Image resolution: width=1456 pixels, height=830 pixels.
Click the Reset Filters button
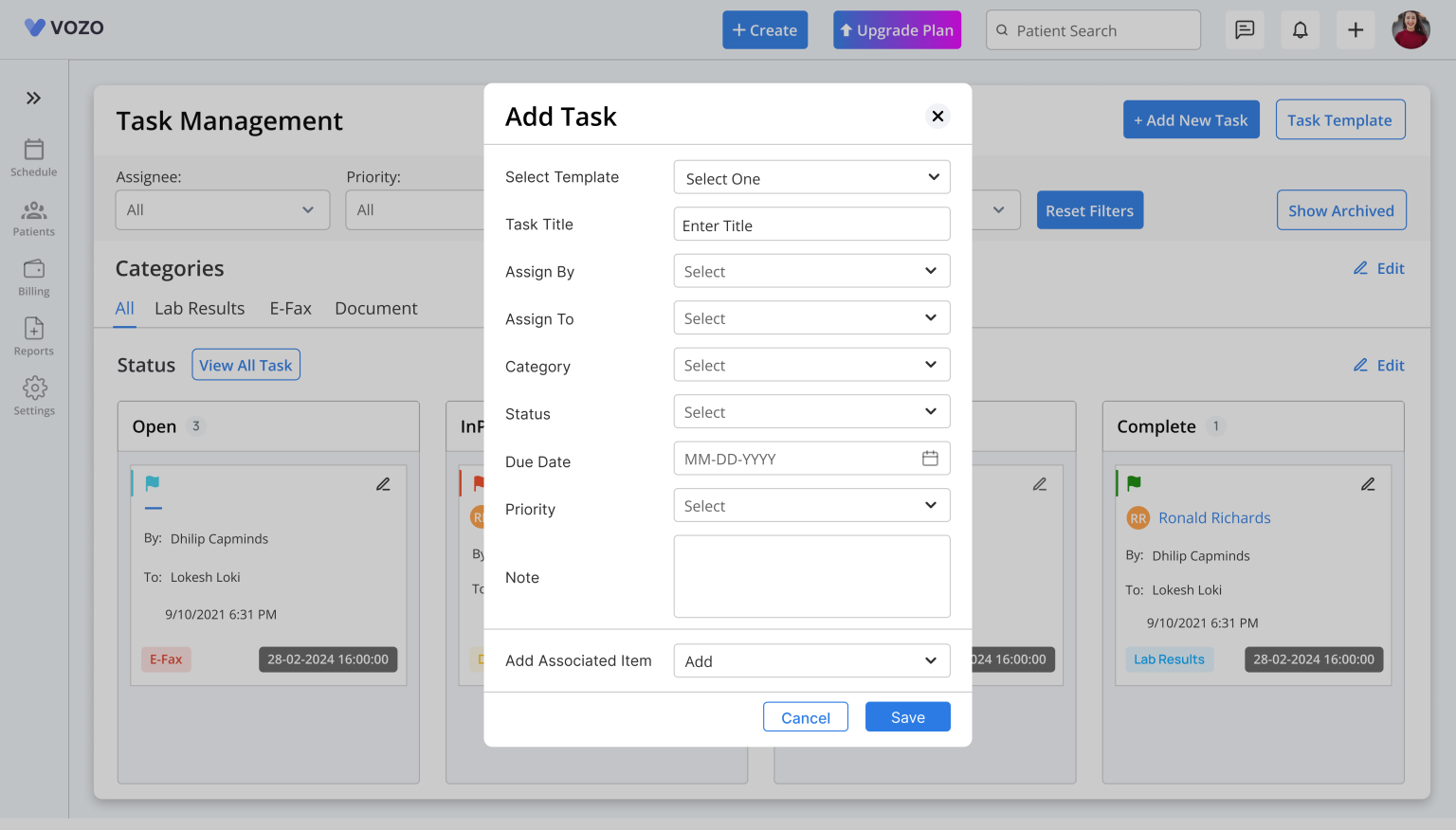point(1089,209)
